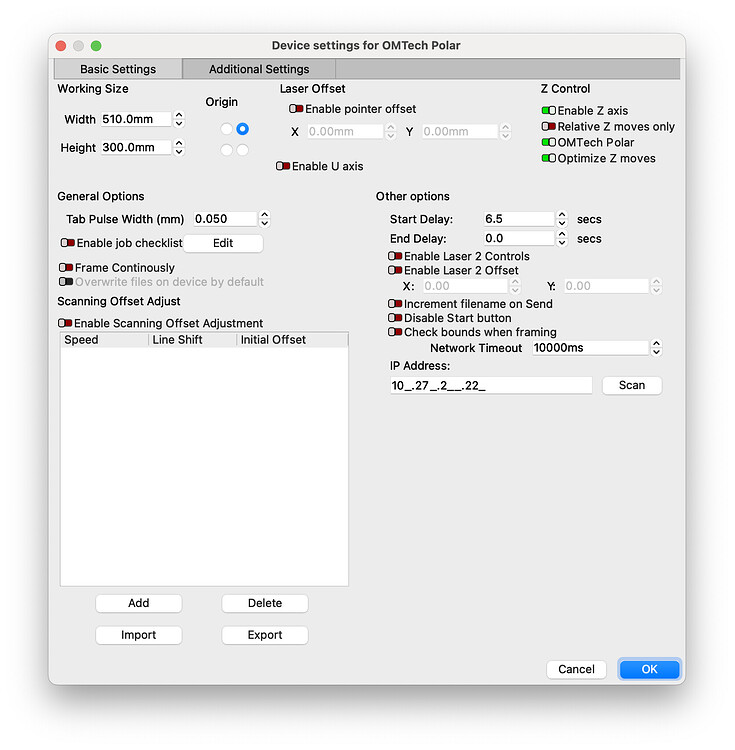Click Edit next to job checklist
Screen dimensions: 735x750
click(x=223, y=244)
